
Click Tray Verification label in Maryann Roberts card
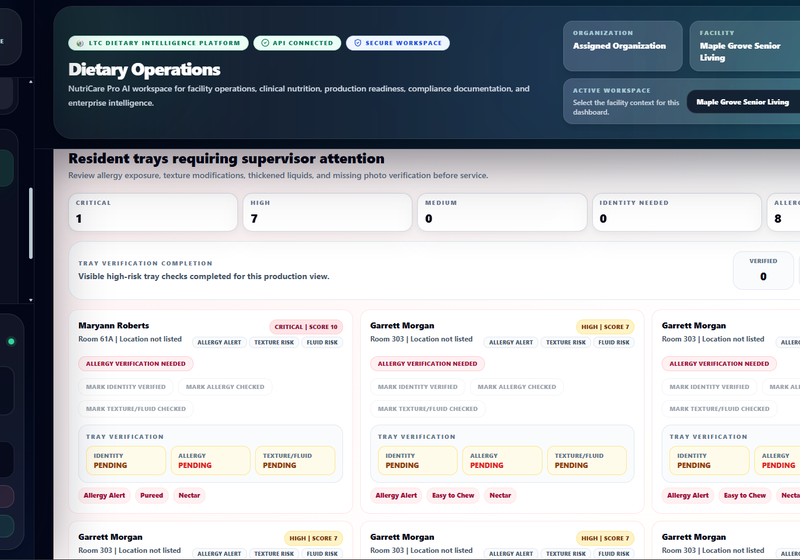pos(125,437)
